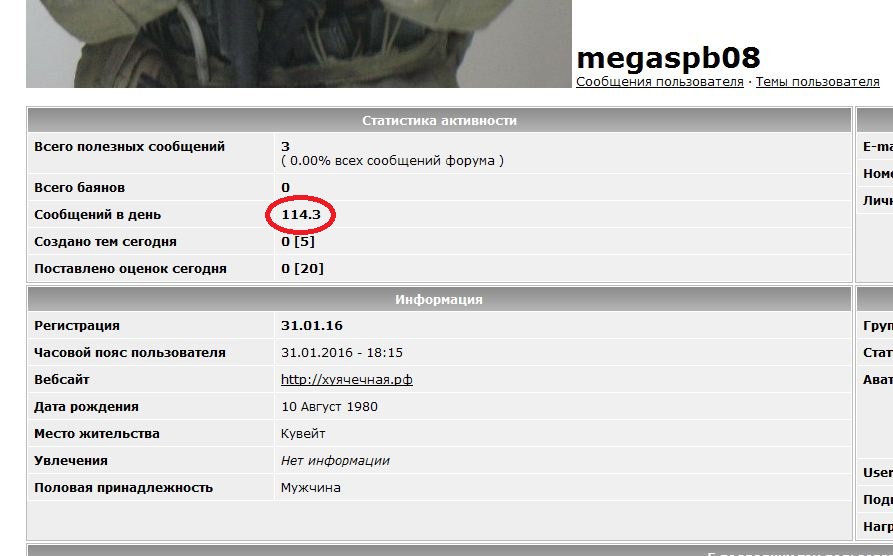Click the Кувейт location value
Screen dimensions: 893x556
pyautogui.click(x=303, y=433)
